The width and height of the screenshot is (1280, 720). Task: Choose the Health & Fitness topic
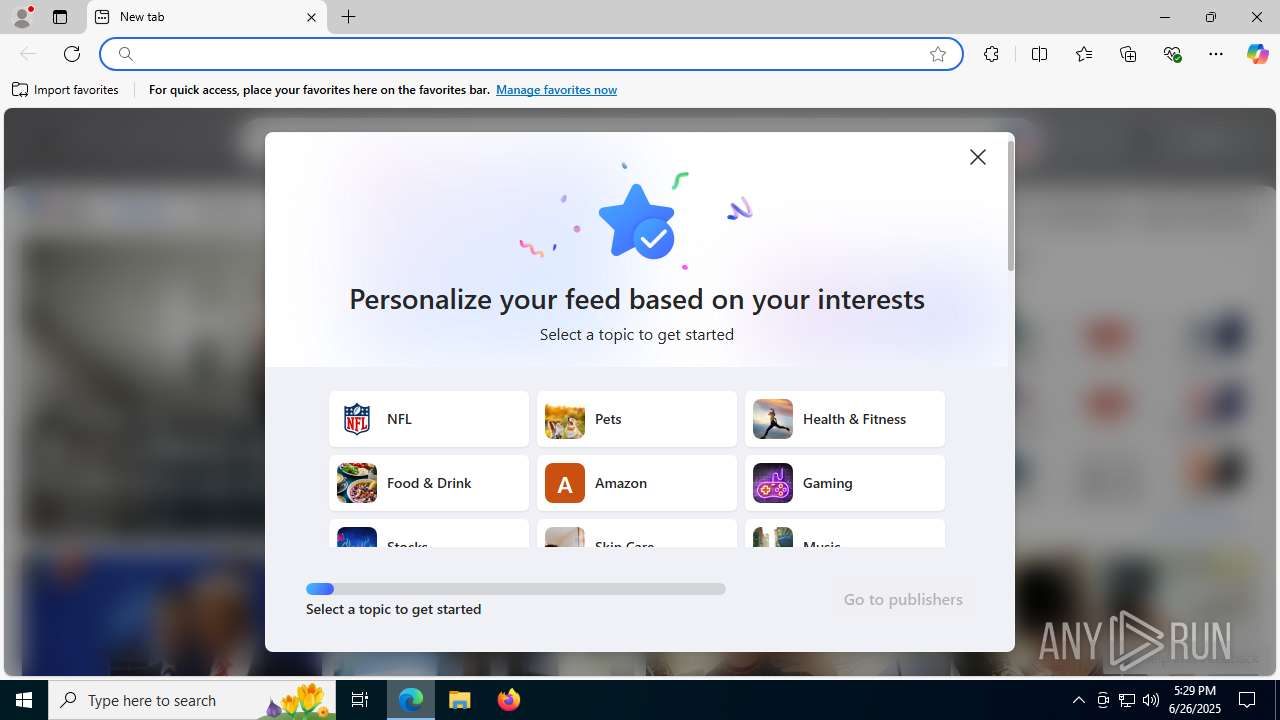tap(845, 419)
